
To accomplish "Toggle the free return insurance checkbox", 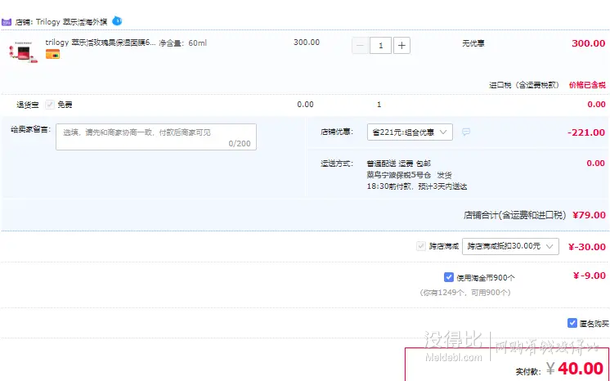I will click(x=50, y=104).
